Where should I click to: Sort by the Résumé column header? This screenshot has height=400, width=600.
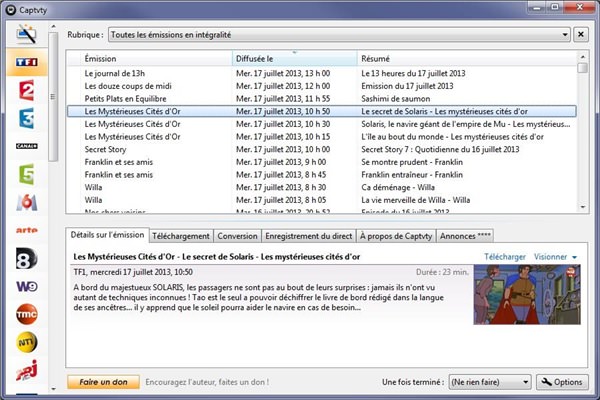coord(467,59)
